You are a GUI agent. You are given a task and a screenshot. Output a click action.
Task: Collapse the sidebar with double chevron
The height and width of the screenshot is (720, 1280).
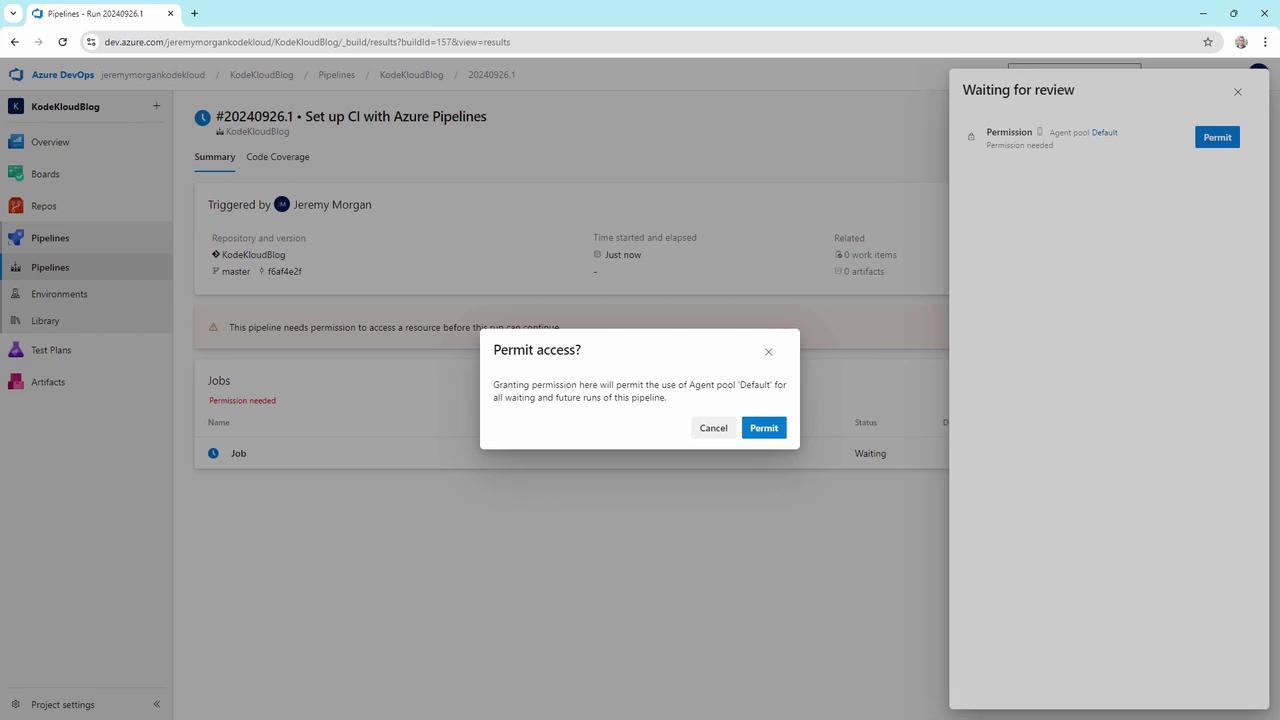pyautogui.click(x=157, y=704)
